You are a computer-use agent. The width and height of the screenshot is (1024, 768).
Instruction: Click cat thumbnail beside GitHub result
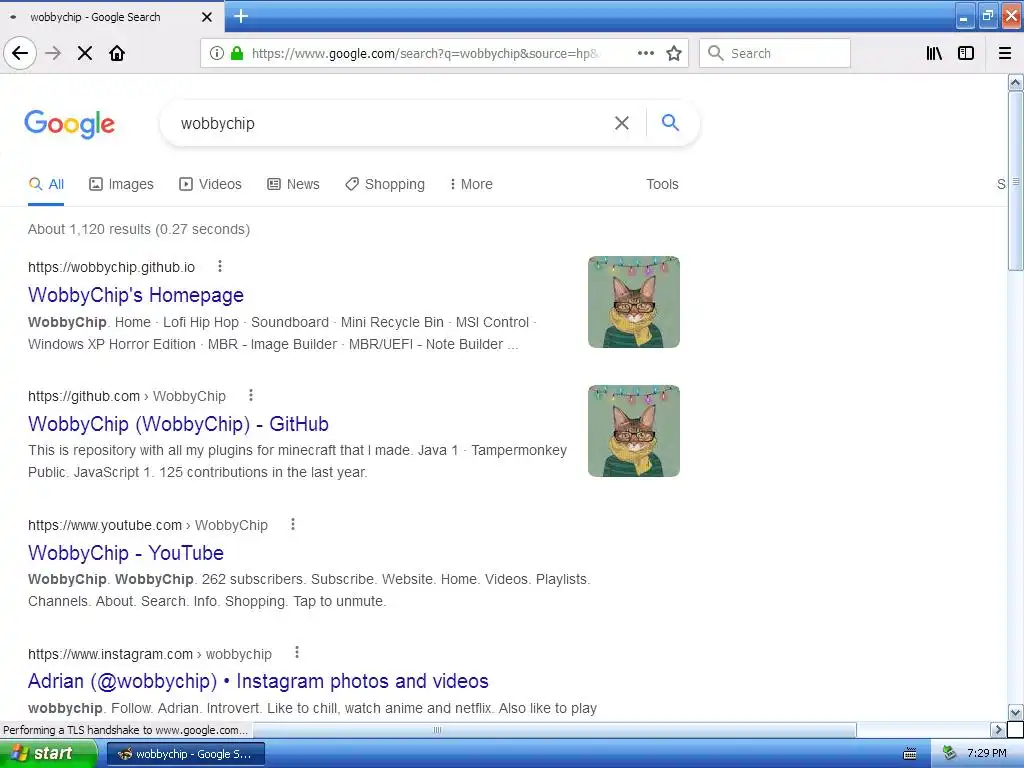pos(633,430)
